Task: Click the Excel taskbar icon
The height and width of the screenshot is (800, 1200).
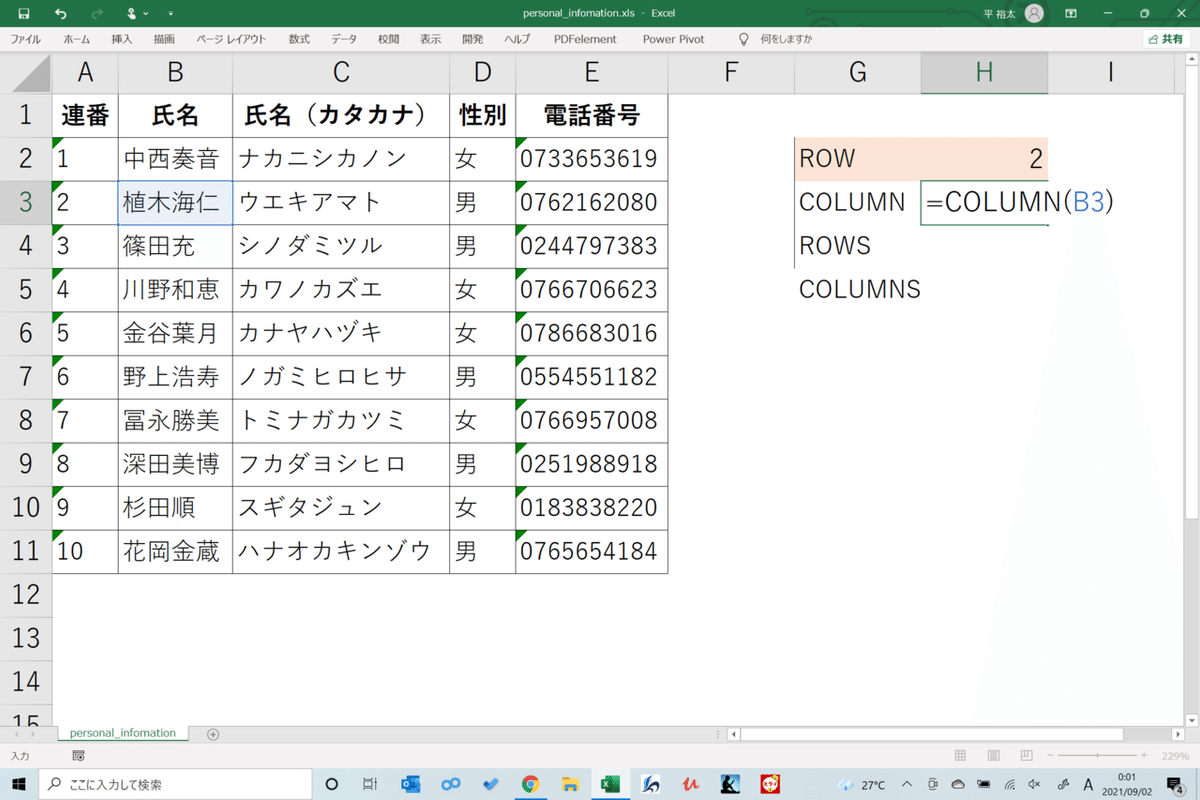Action: coord(610,784)
